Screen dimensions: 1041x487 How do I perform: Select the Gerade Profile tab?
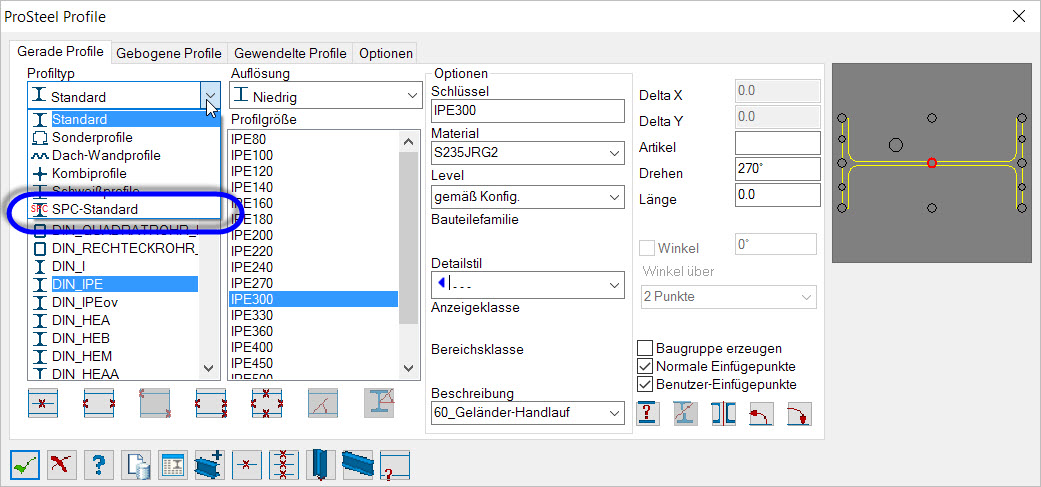pyautogui.click(x=60, y=52)
